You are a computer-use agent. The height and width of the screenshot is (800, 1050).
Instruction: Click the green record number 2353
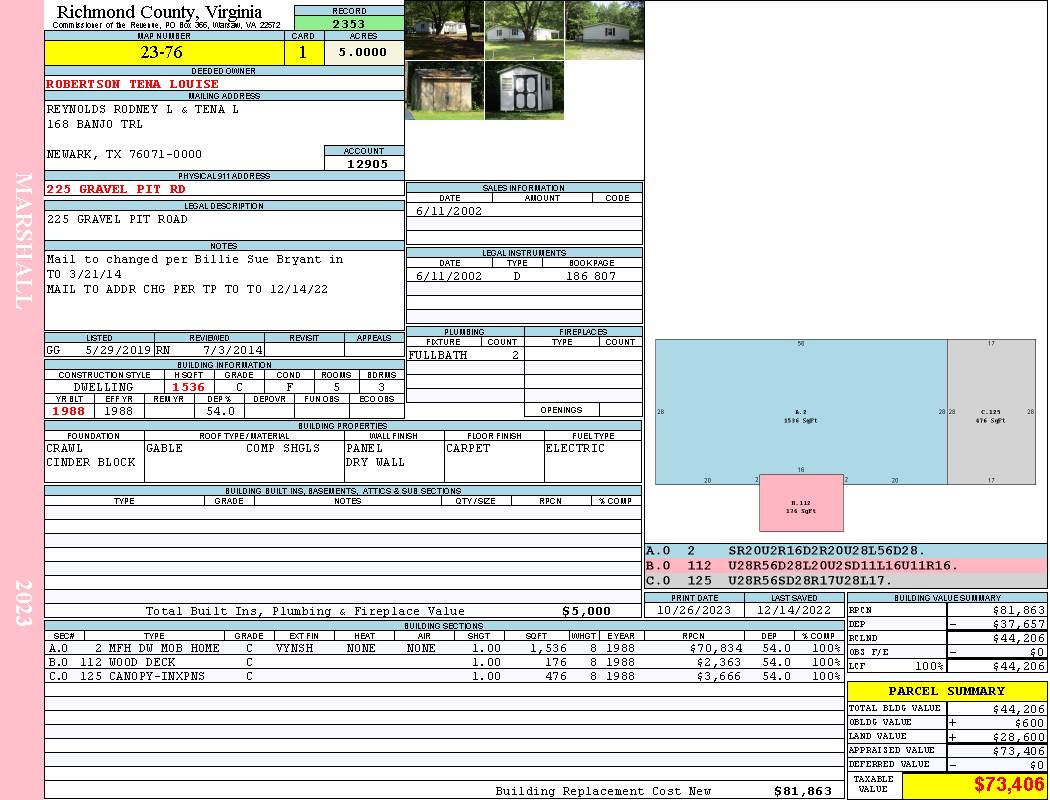[349, 24]
